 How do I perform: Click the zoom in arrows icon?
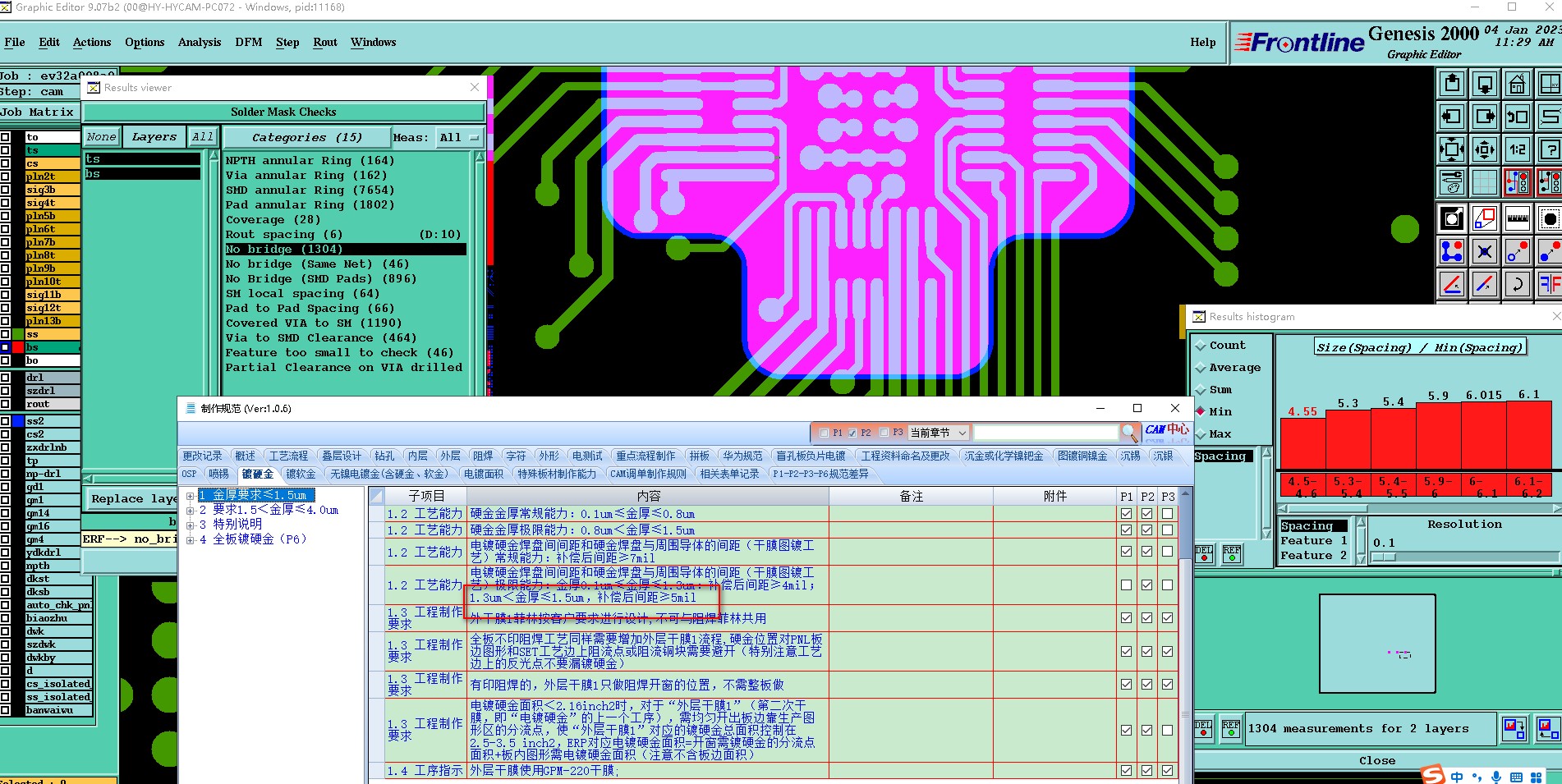[x=1452, y=149]
